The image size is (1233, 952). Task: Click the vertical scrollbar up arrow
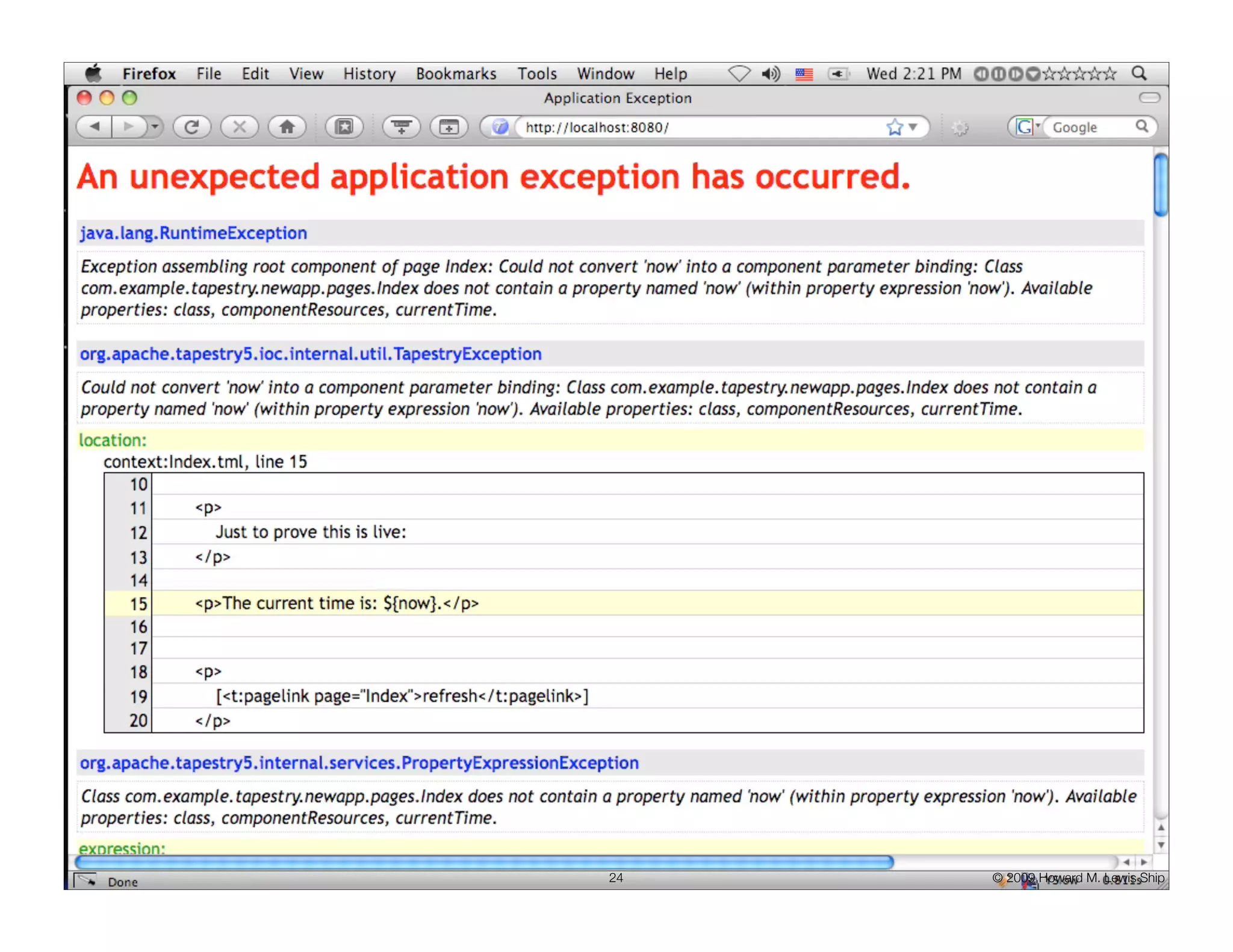pos(1161,828)
